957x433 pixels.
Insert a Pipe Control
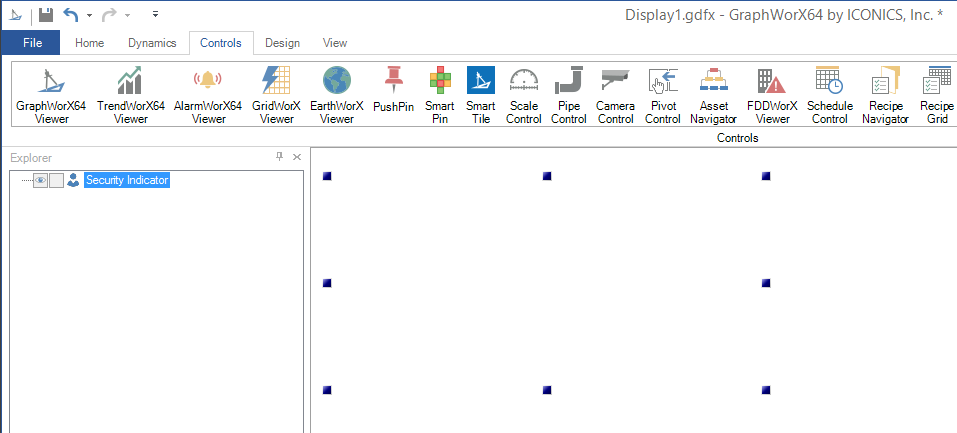569,96
